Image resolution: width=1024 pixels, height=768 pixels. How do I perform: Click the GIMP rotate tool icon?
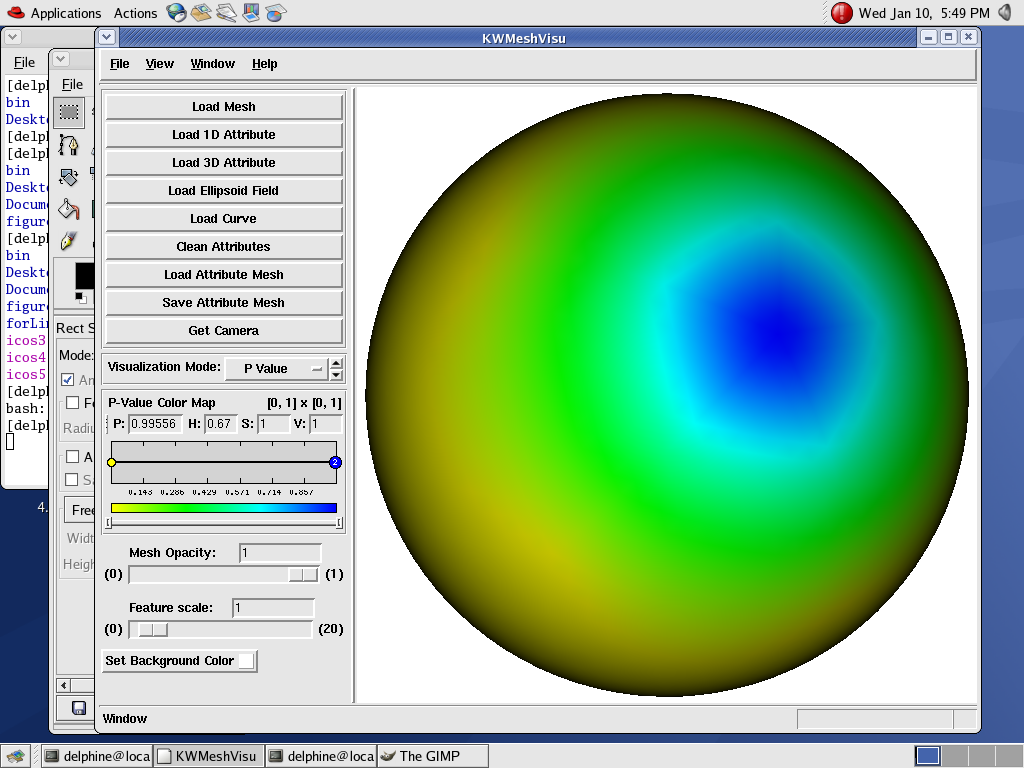[x=69, y=176]
